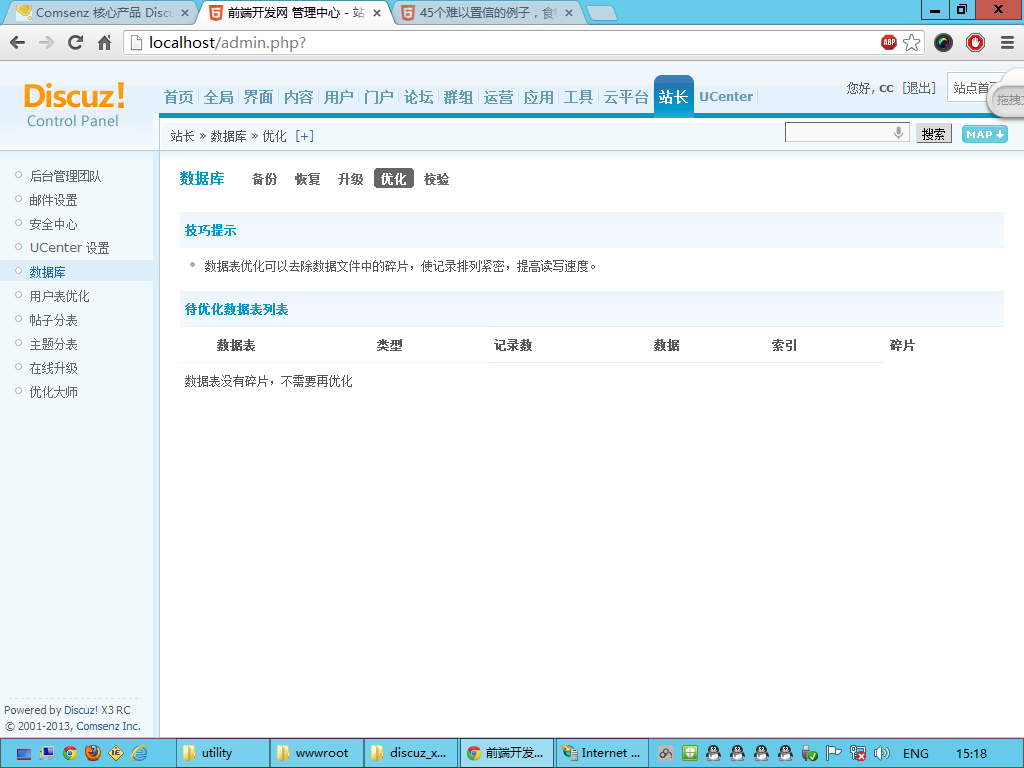Expand the MAP dropdown button
The image size is (1024, 768).
984,134
